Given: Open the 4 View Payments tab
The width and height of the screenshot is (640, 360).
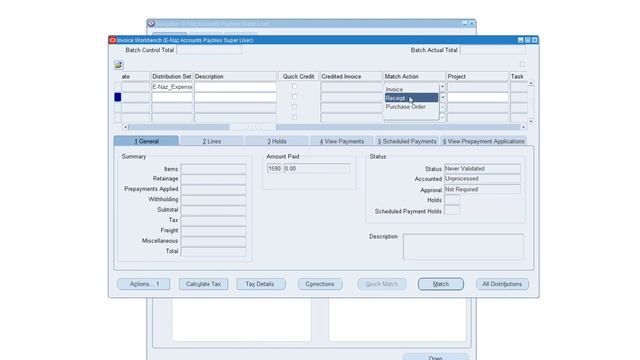Looking at the screenshot, I should 342,141.
